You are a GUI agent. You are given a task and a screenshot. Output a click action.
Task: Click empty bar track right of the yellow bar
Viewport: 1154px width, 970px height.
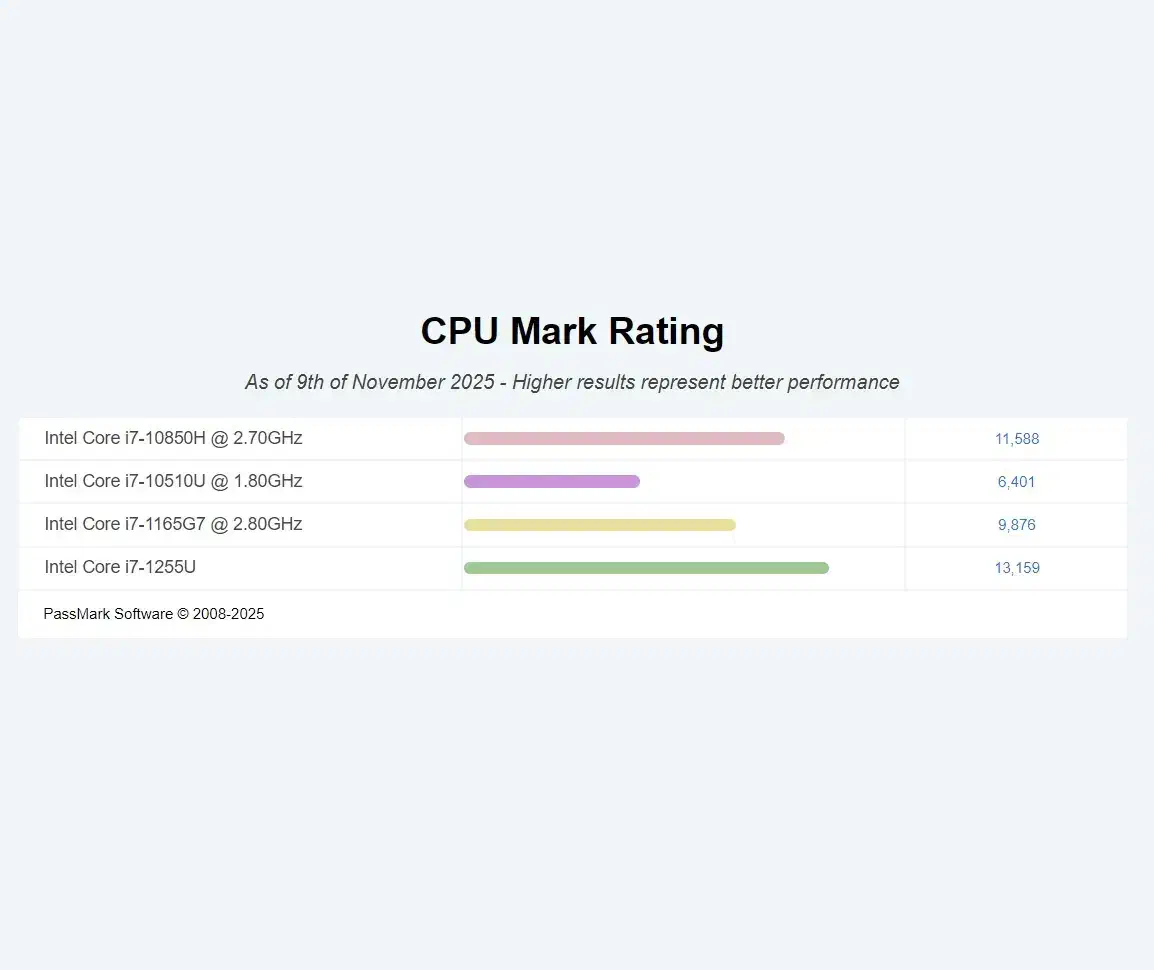click(x=820, y=525)
